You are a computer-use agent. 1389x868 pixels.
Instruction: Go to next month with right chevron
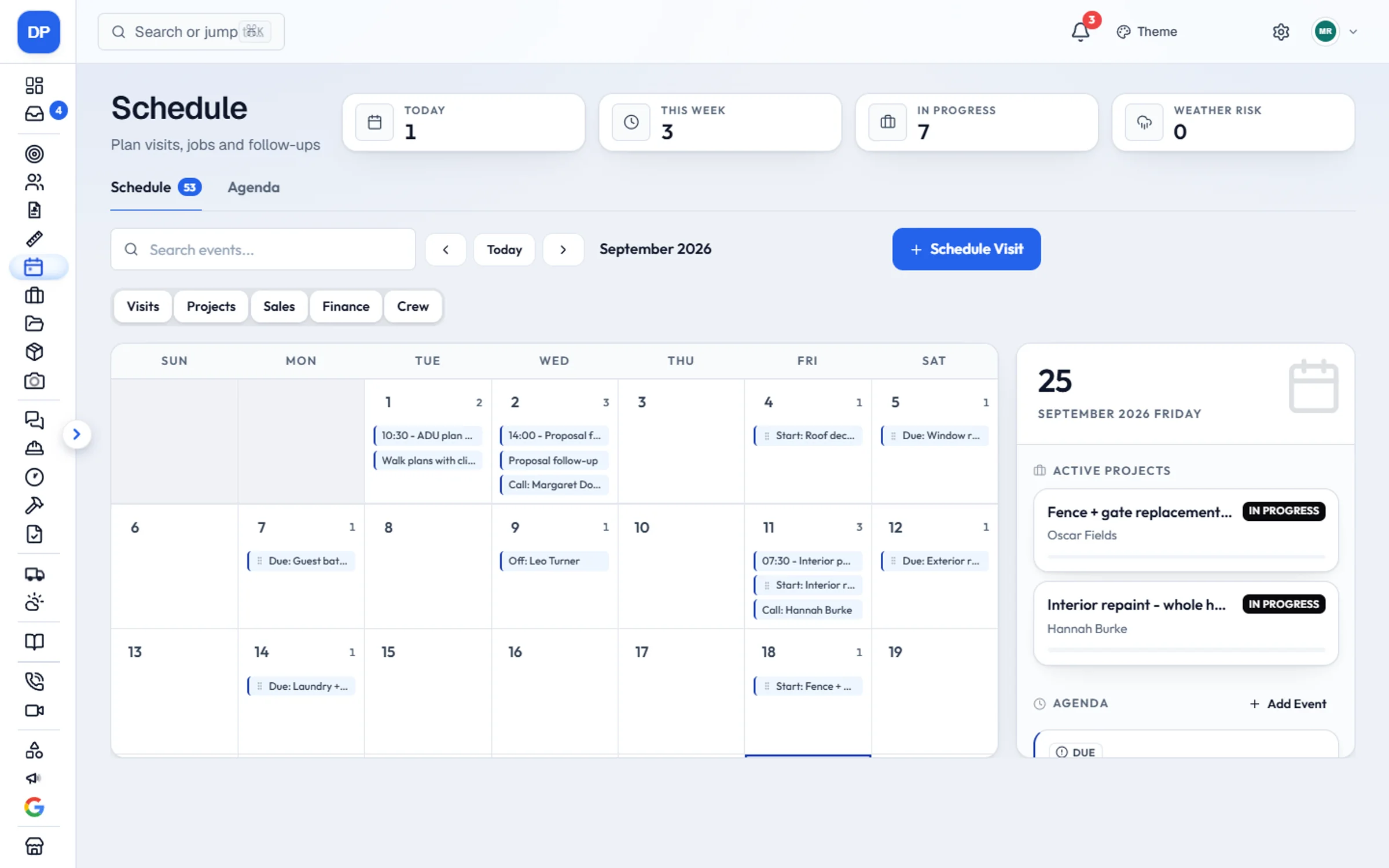[563, 249]
